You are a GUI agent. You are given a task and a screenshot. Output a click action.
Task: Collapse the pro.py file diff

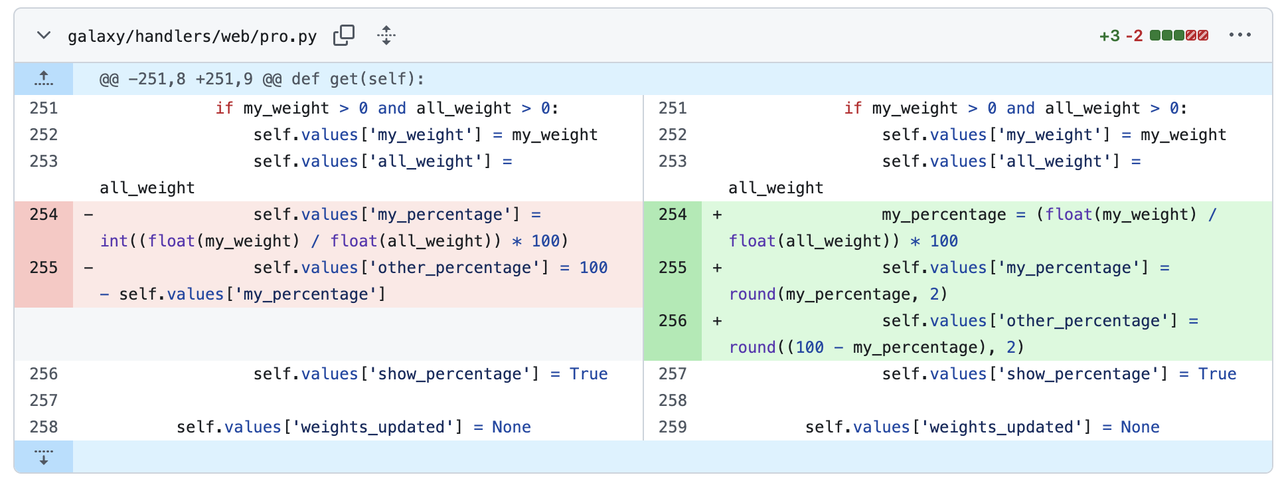(x=43, y=36)
